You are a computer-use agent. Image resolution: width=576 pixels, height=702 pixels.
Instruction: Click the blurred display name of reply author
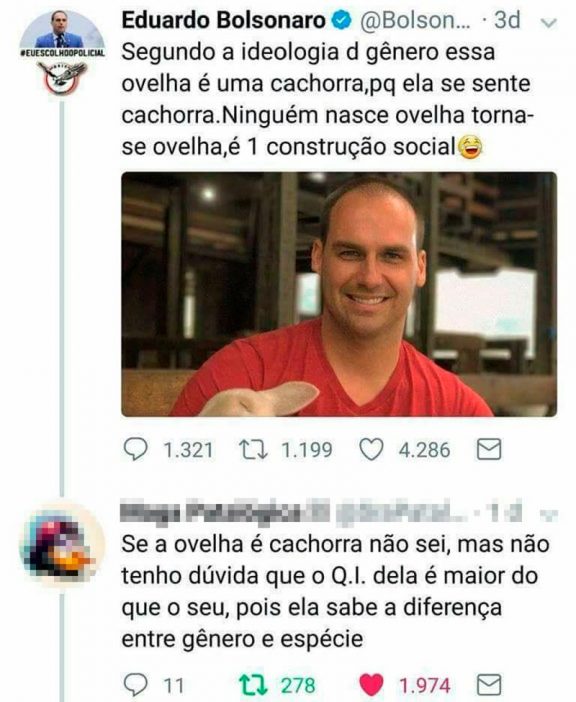tap(225, 513)
